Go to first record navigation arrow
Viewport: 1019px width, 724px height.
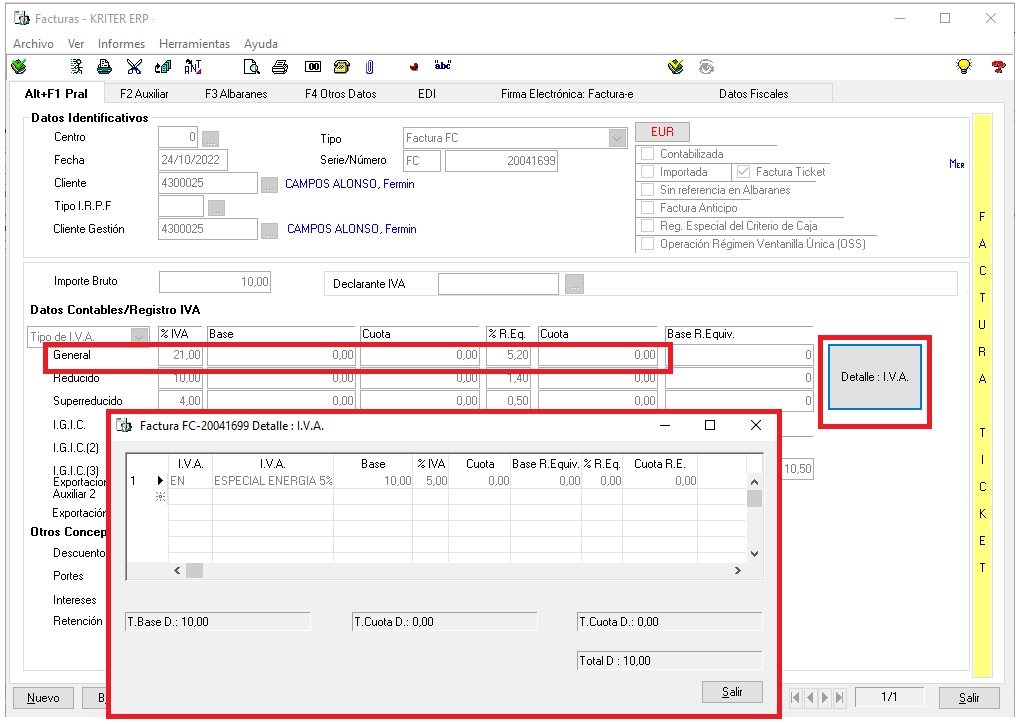coord(795,697)
